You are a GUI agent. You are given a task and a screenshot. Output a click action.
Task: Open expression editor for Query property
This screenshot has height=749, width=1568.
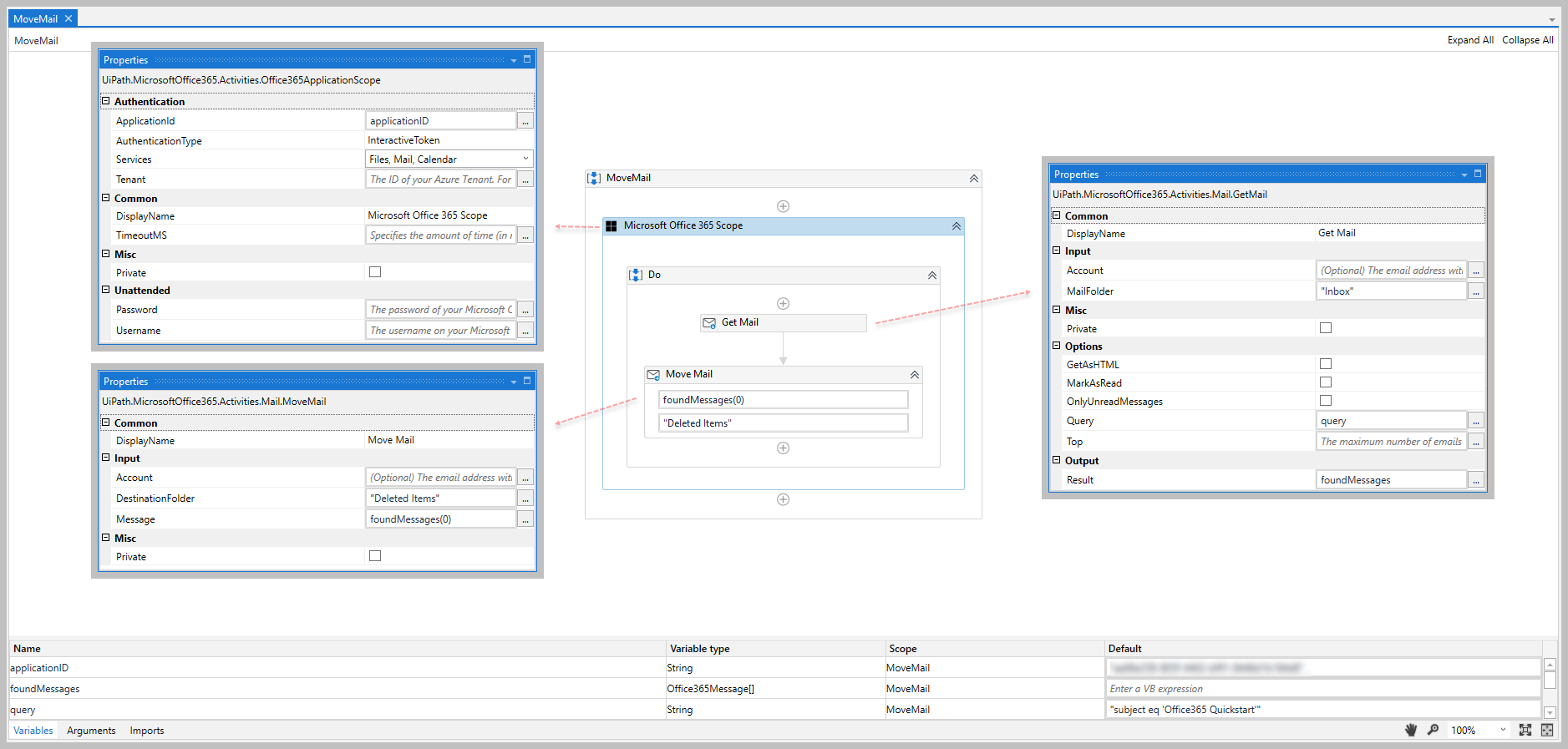(1476, 421)
